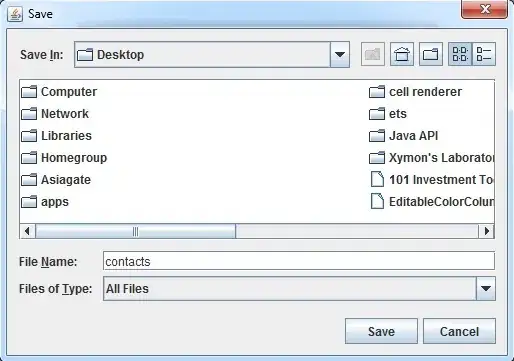
Task: Click the 'Java API' folder name
Action: coord(414,136)
